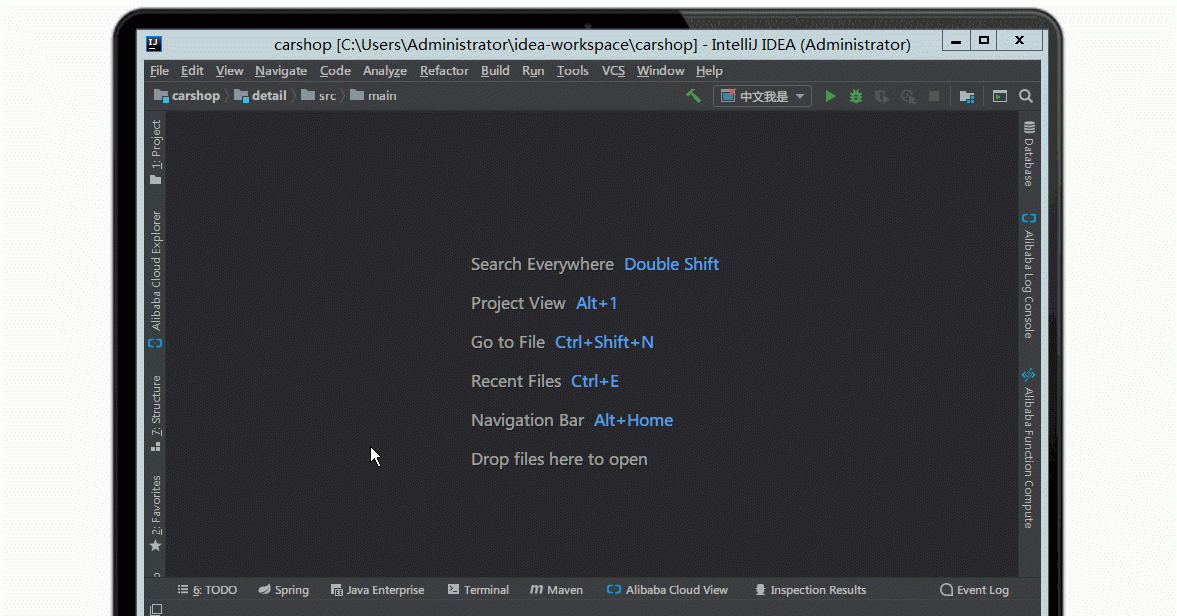Click the grey Stop square icon
Viewport: 1177px width, 616px height.
tap(934, 96)
